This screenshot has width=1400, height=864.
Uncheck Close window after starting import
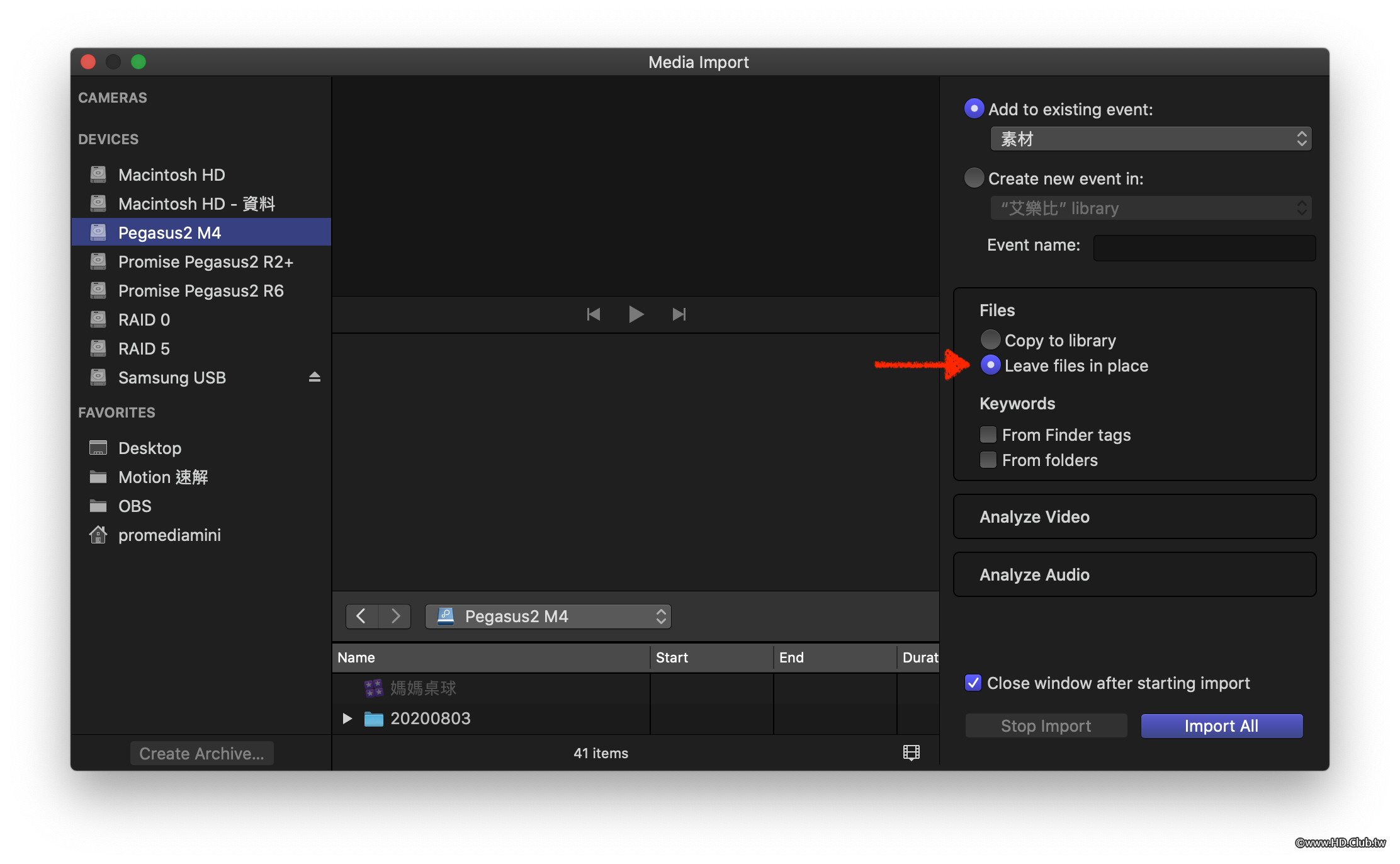973,683
